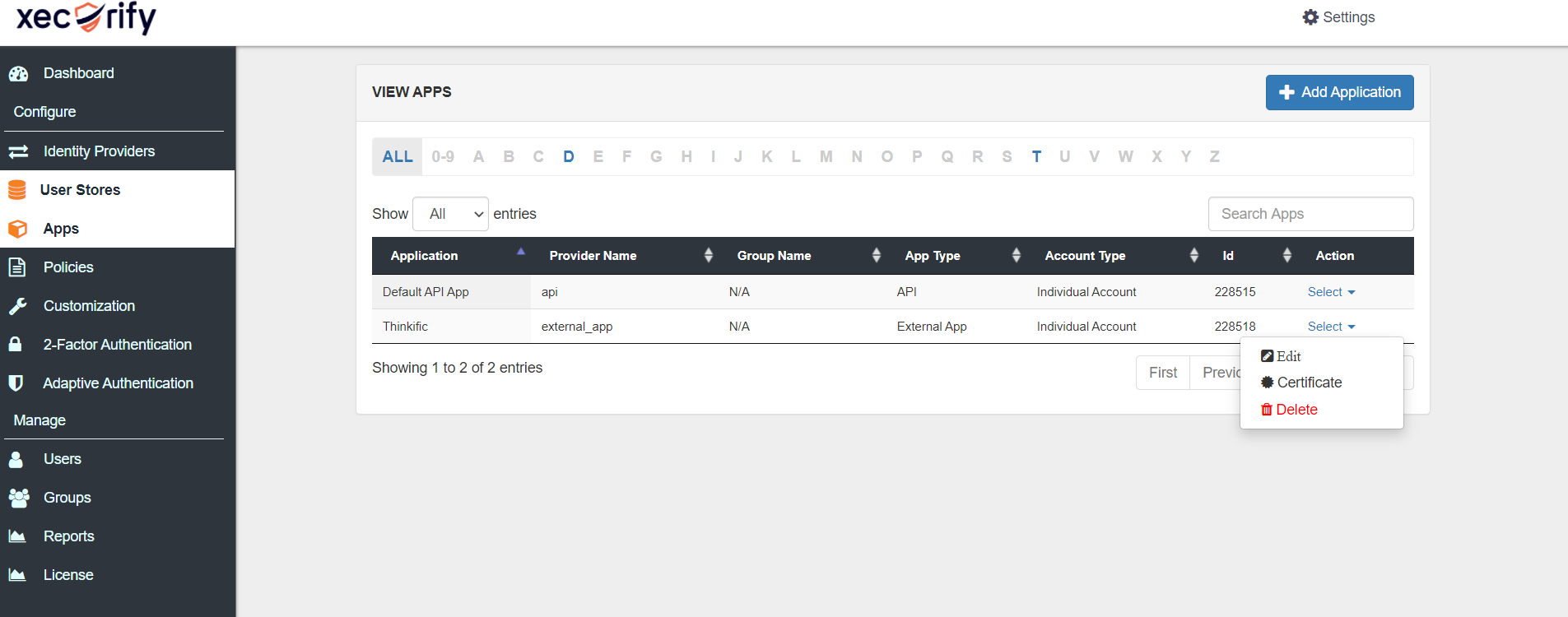Screen dimensions: 1568x617
Task: Filter apps by letter D
Action: click(568, 156)
